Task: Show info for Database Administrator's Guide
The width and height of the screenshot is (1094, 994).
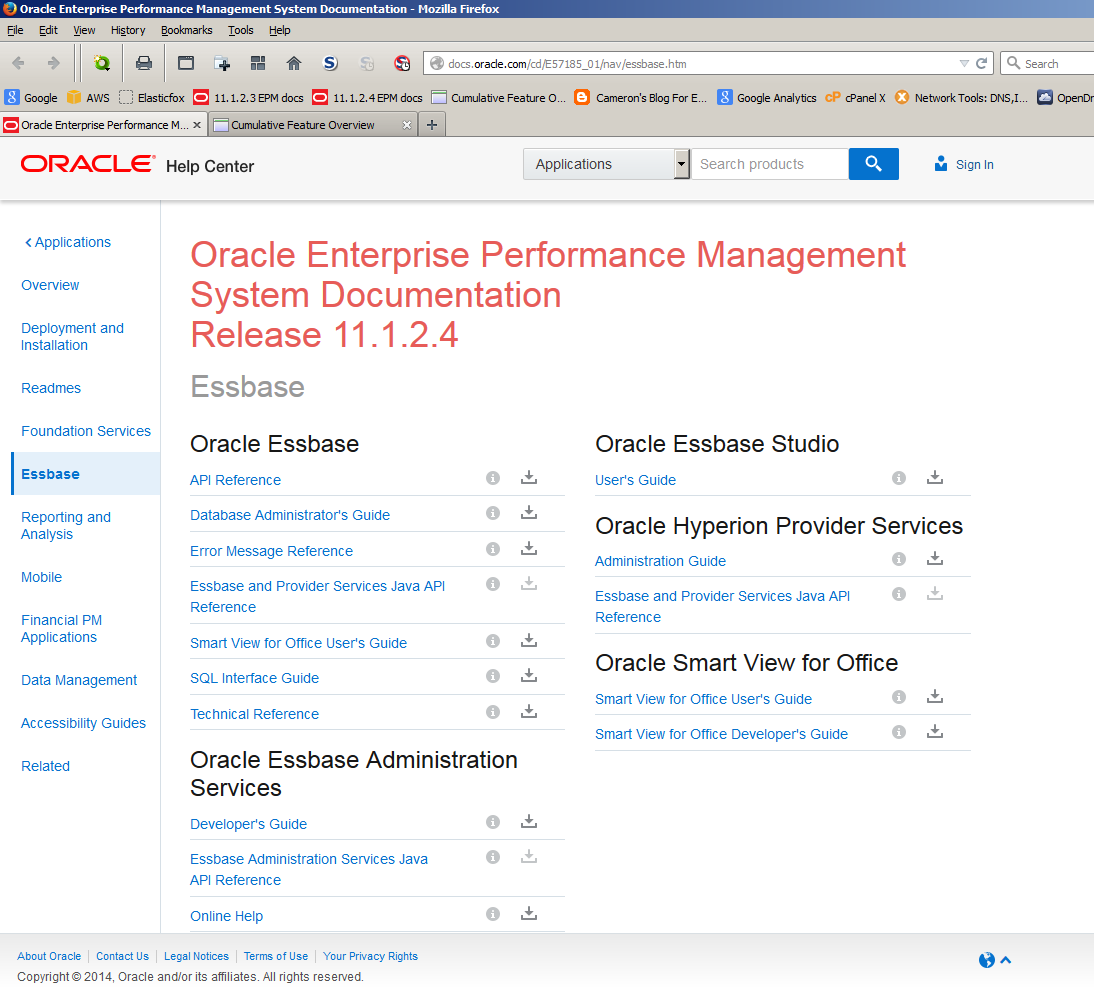Action: point(493,513)
